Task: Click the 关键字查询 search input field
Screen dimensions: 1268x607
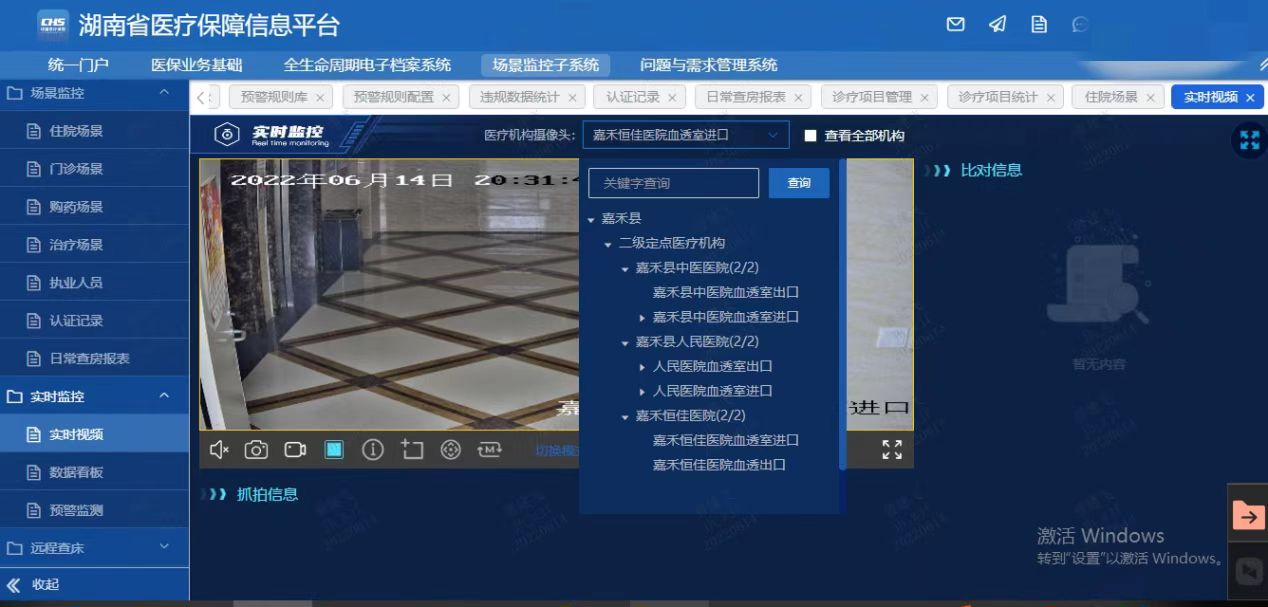Action: click(673, 183)
